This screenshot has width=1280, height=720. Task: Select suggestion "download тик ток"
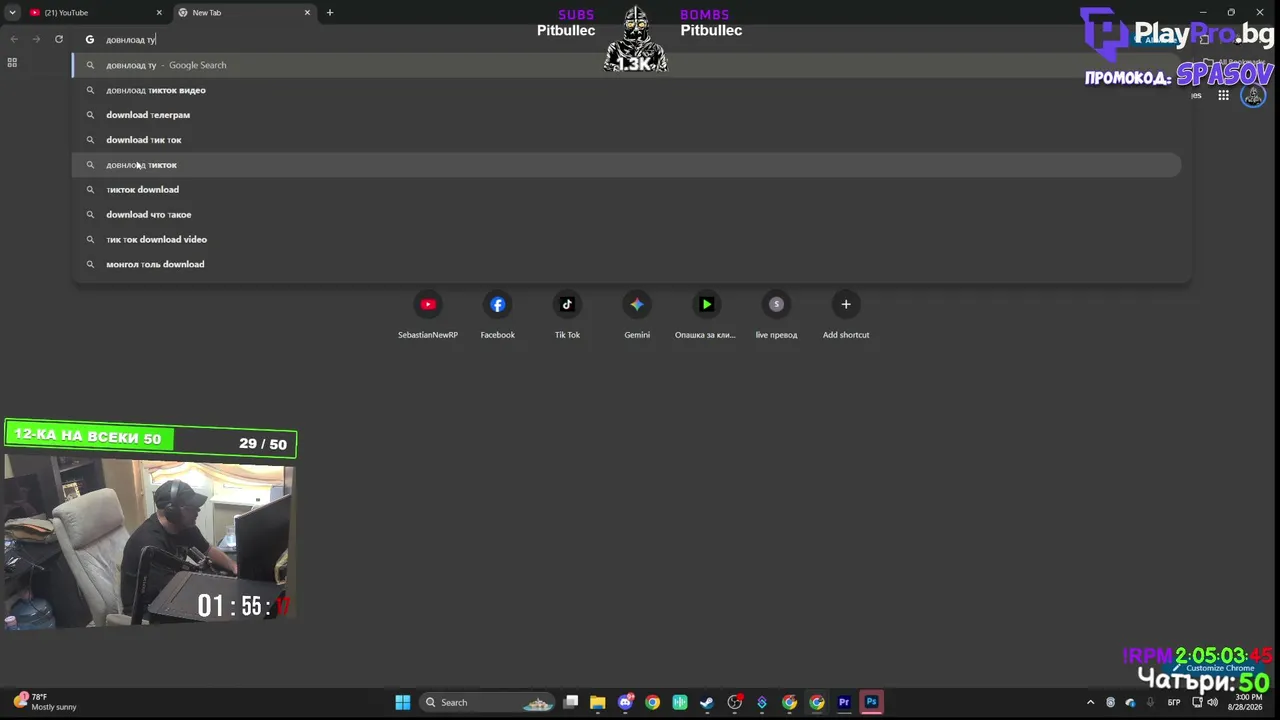[626, 140]
